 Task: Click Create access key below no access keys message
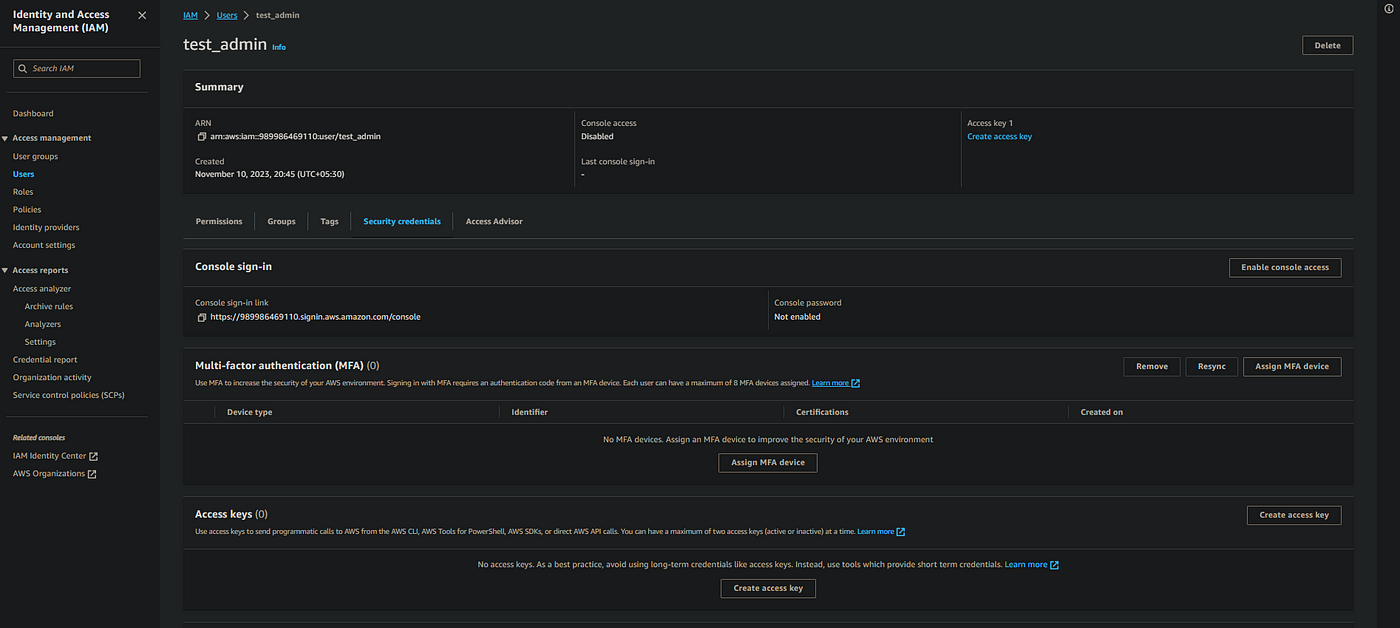768,588
